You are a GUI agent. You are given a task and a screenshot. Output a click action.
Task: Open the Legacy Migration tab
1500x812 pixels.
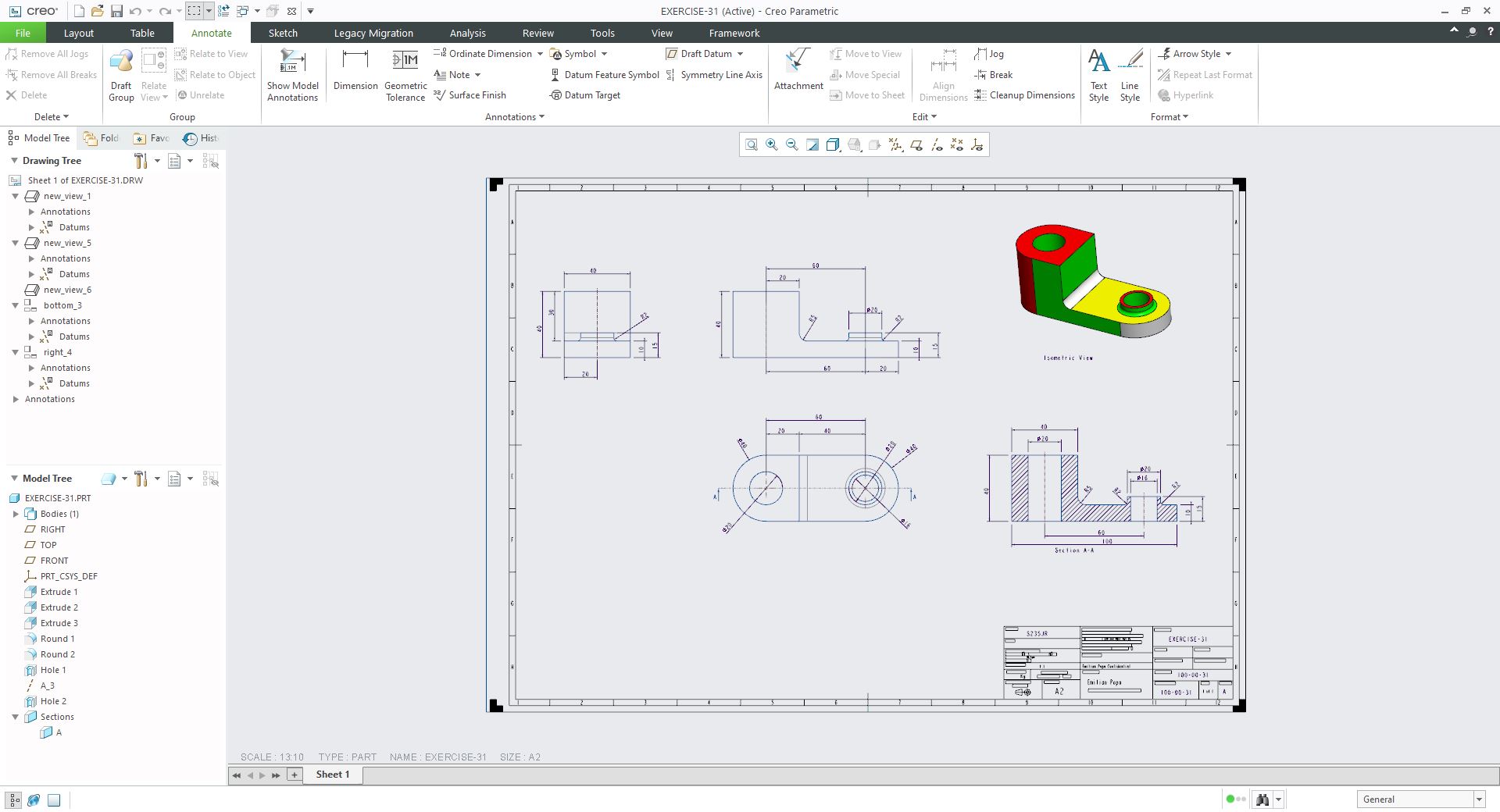tap(373, 33)
